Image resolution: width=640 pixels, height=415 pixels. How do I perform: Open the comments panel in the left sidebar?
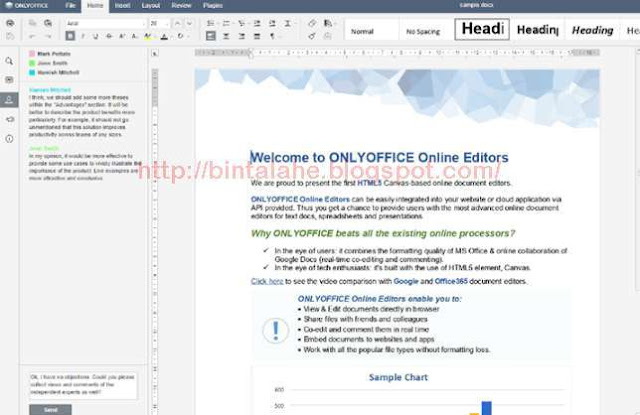pos(9,80)
